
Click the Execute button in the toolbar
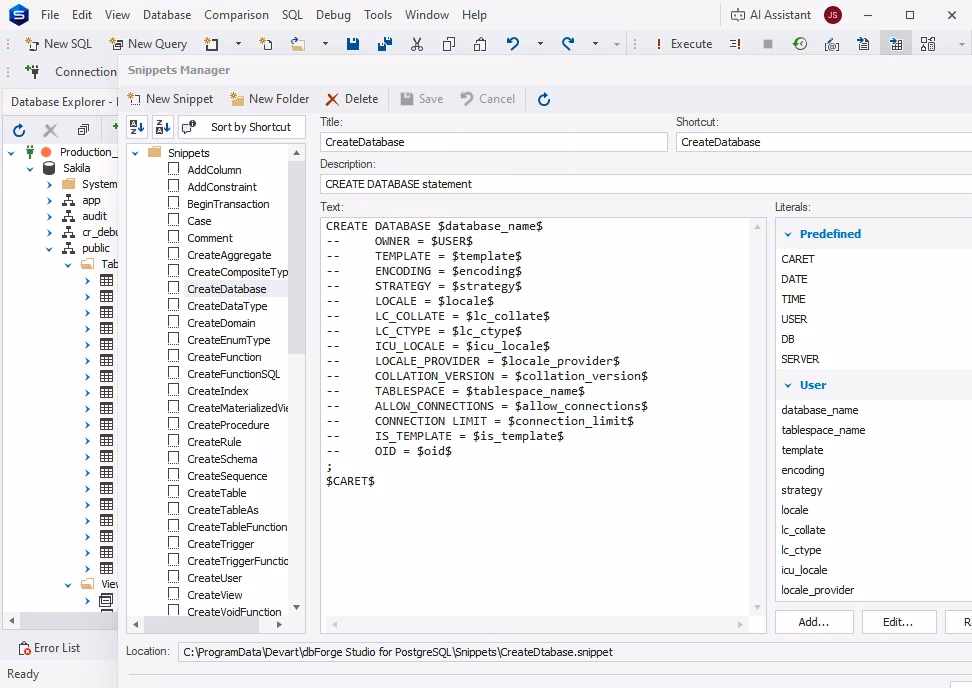[x=684, y=44]
